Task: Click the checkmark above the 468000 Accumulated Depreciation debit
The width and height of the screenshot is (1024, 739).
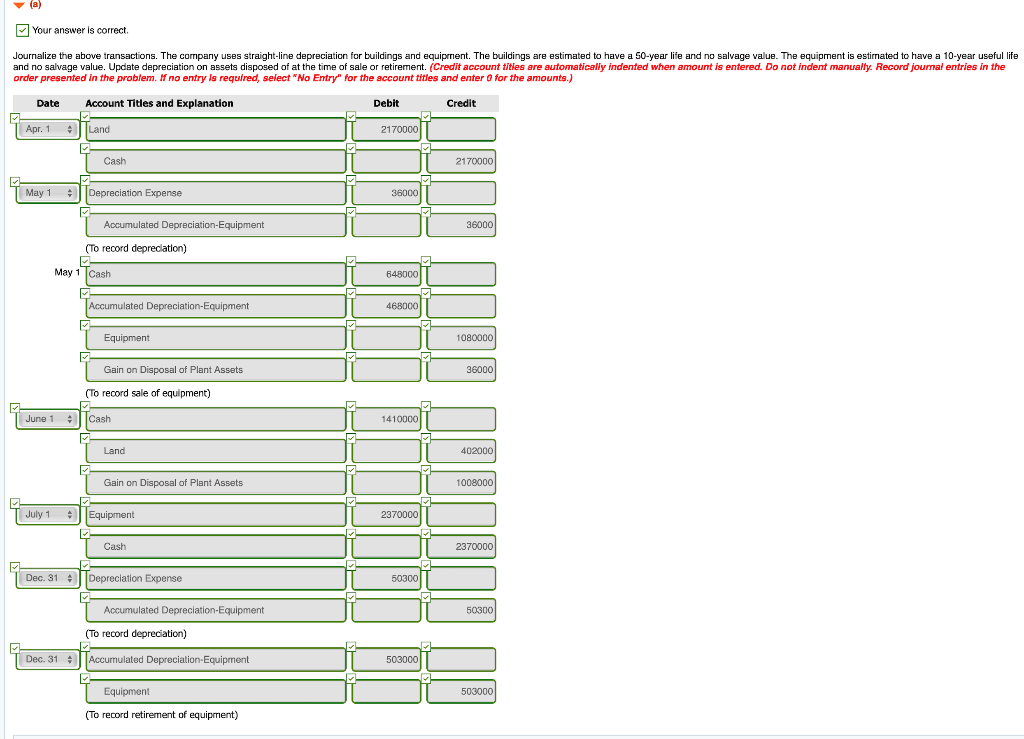Action: [x=352, y=294]
